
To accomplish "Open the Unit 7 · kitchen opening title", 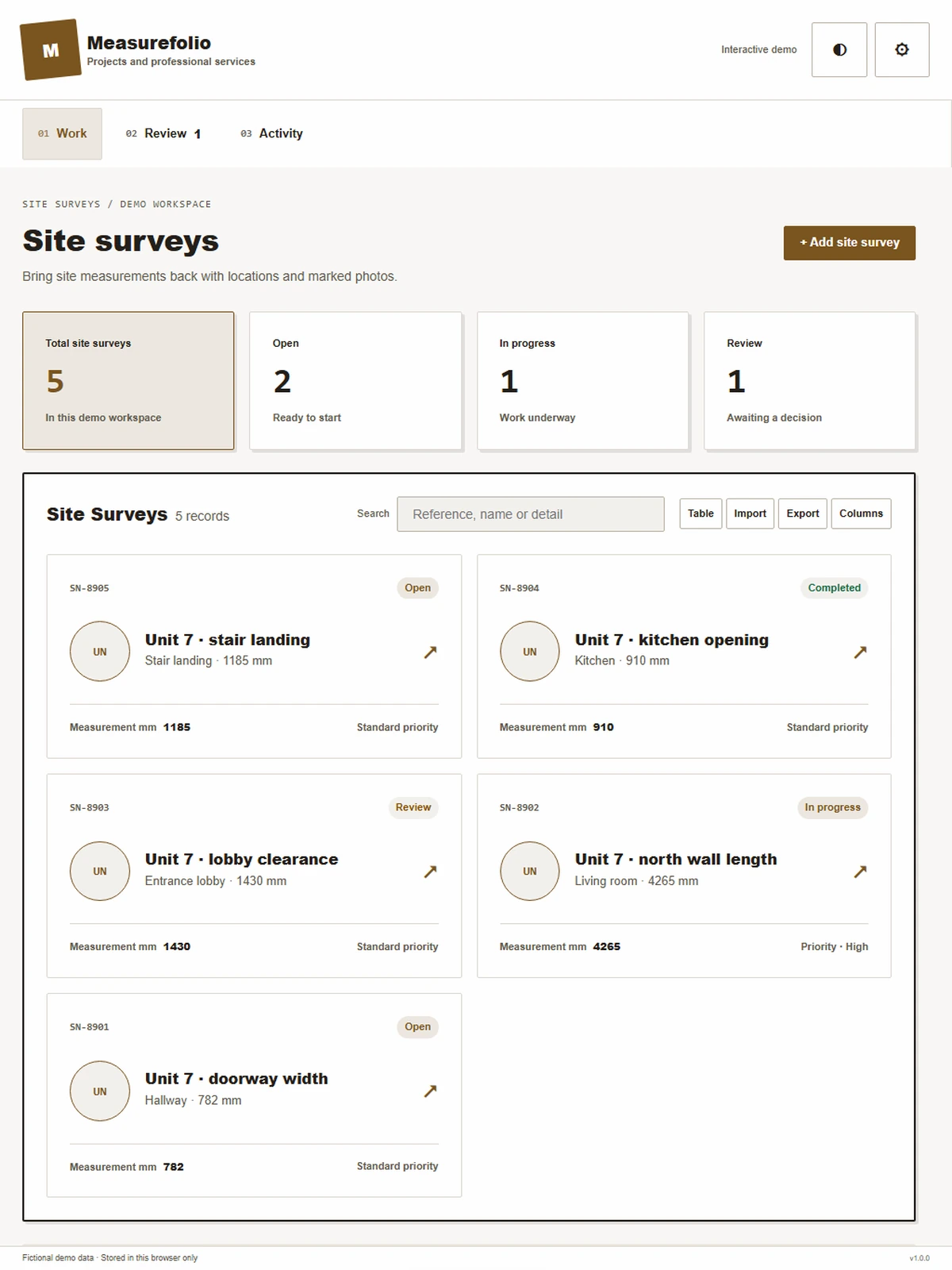I will pyautogui.click(x=672, y=640).
